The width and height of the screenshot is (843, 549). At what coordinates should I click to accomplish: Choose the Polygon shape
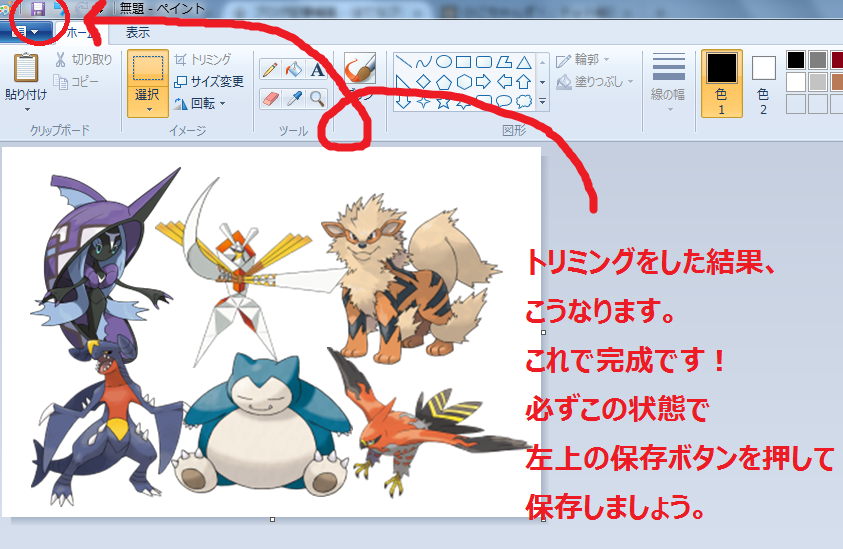[x=504, y=62]
